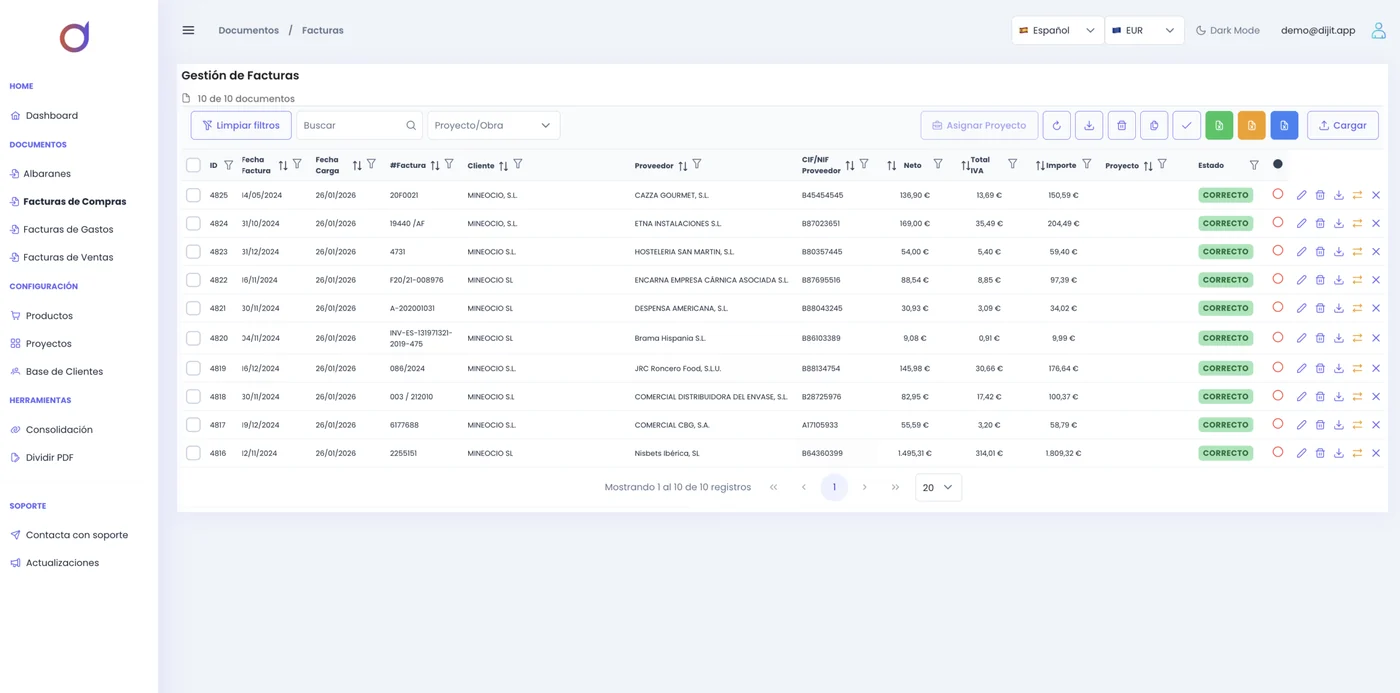Select page 1 in the pagination

[834, 487]
